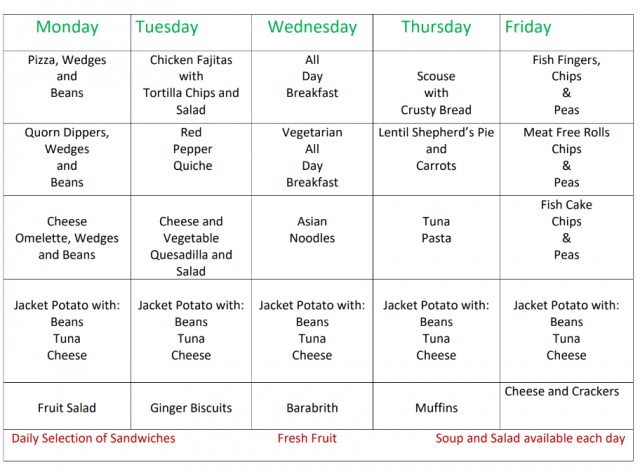This screenshot has height=472, width=640.
Task: Select the Tuna Pasta cell
Action: click(x=436, y=230)
